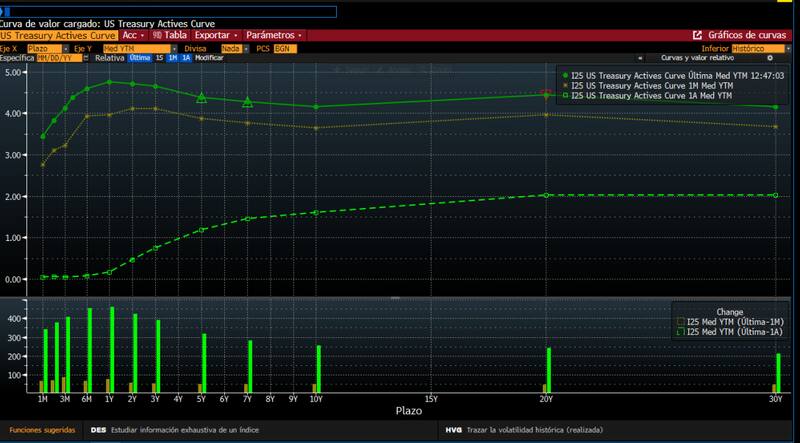800x443 pixels.
Task: Click the Específica MM/DD/YY date field
Action: pyautogui.click(x=55, y=58)
